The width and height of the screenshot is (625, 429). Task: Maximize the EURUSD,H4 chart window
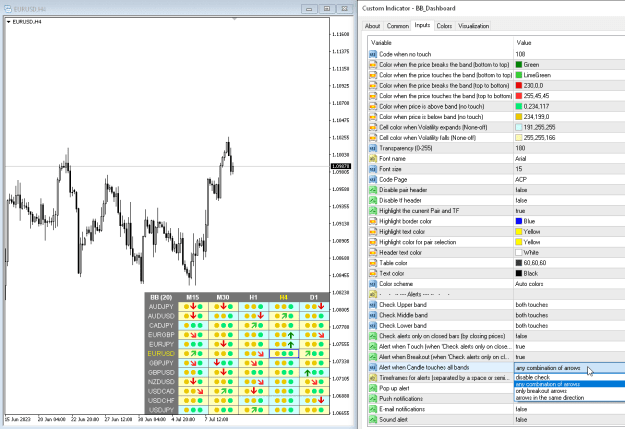(x=327, y=9)
